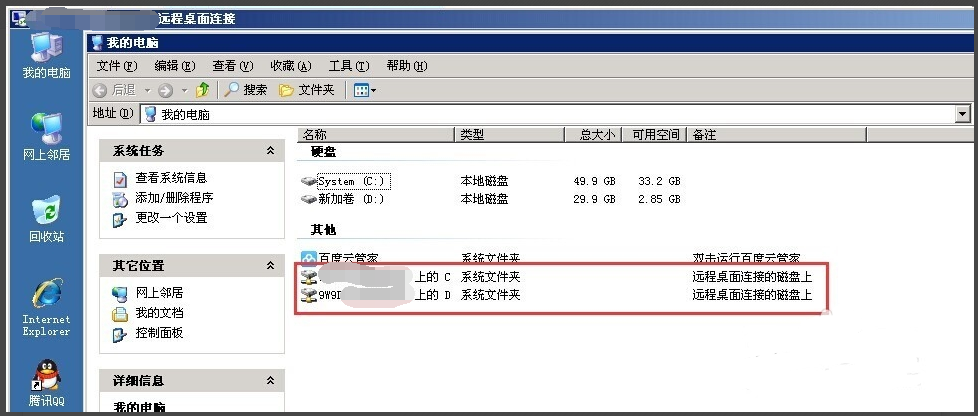Viewport: 978px width, 416px height.
Task: Collapse the 详细信息 panel
Action: (x=270, y=381)
